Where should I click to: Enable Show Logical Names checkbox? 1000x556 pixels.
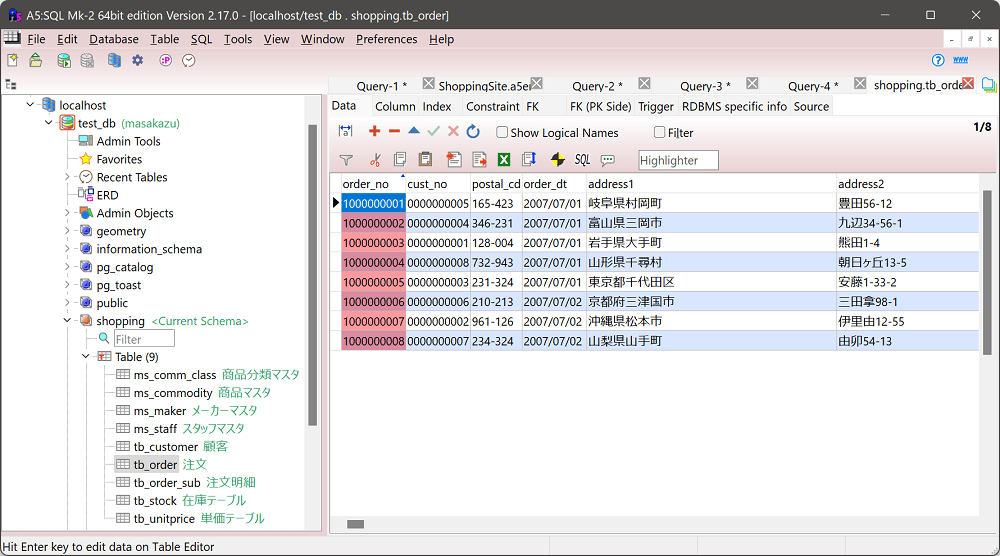(503, 132)
